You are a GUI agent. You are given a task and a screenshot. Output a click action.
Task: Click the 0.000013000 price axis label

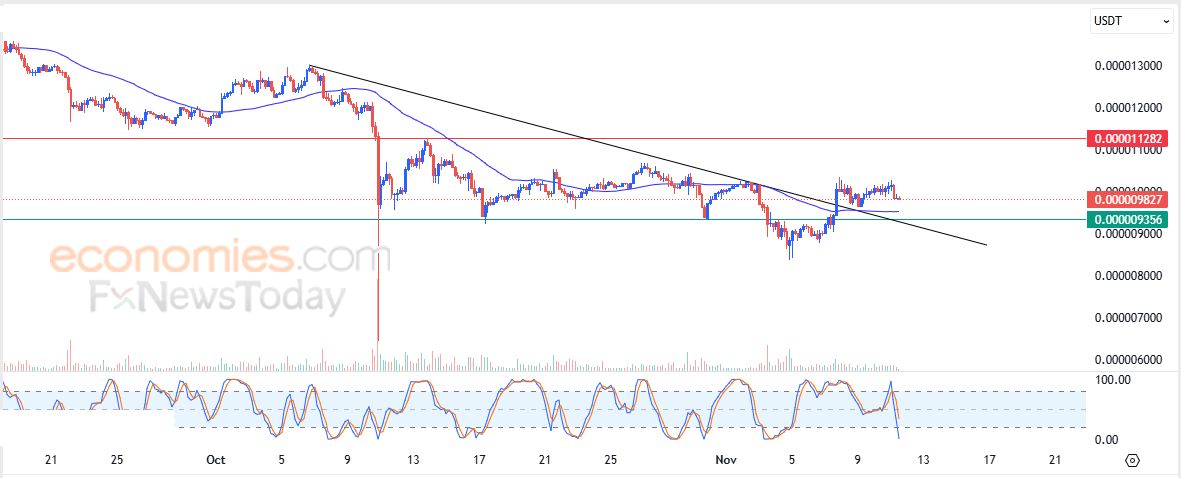coord(1128,66)
